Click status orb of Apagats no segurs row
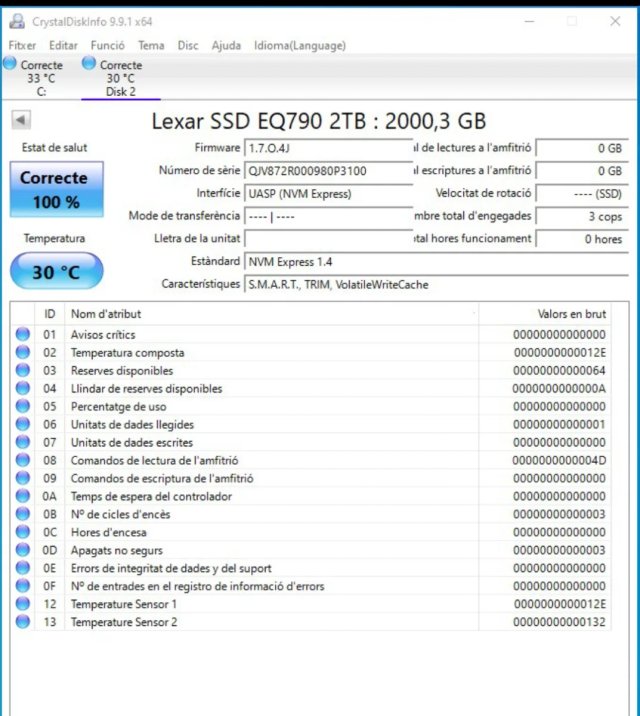Viewport: 640px width, 716px height. [23, 550]
